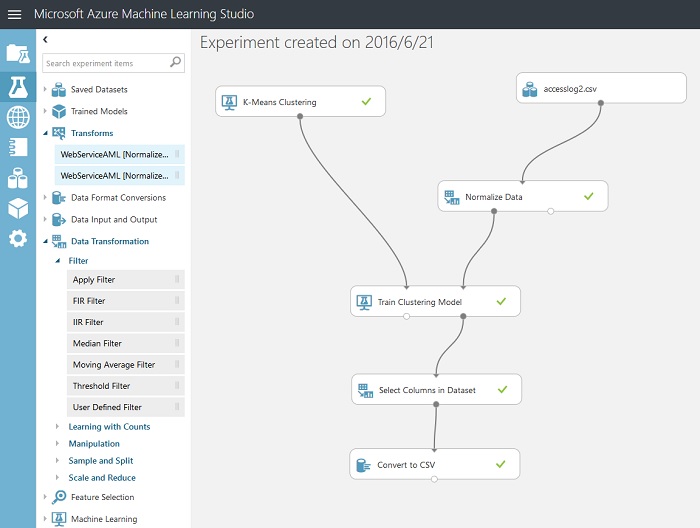Select second WebServiceAML [Normalize... transform
This screenshot has height=528, width=700.
(x=119, y=176)
